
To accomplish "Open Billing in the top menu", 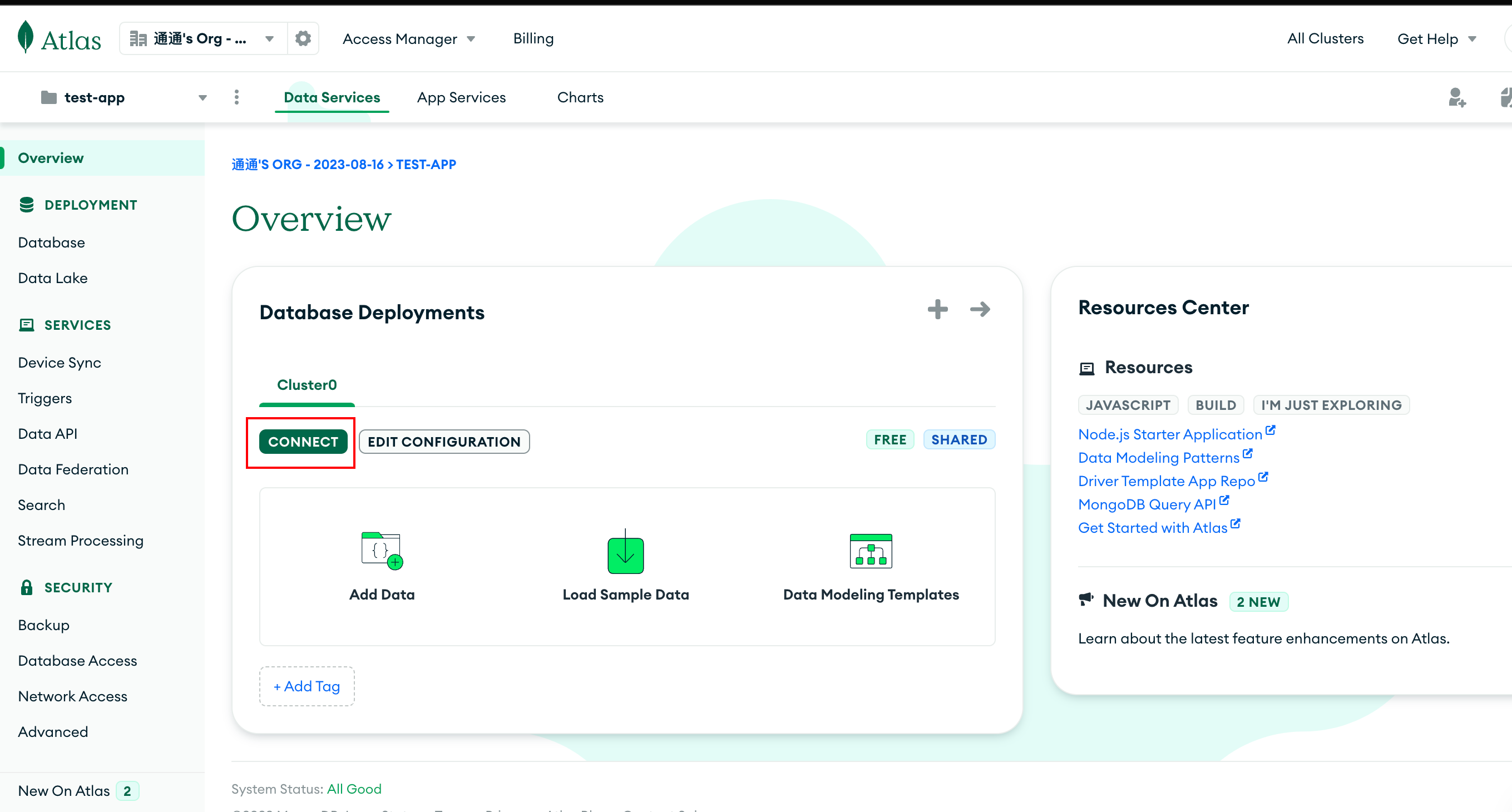I will tap(533, 39).
